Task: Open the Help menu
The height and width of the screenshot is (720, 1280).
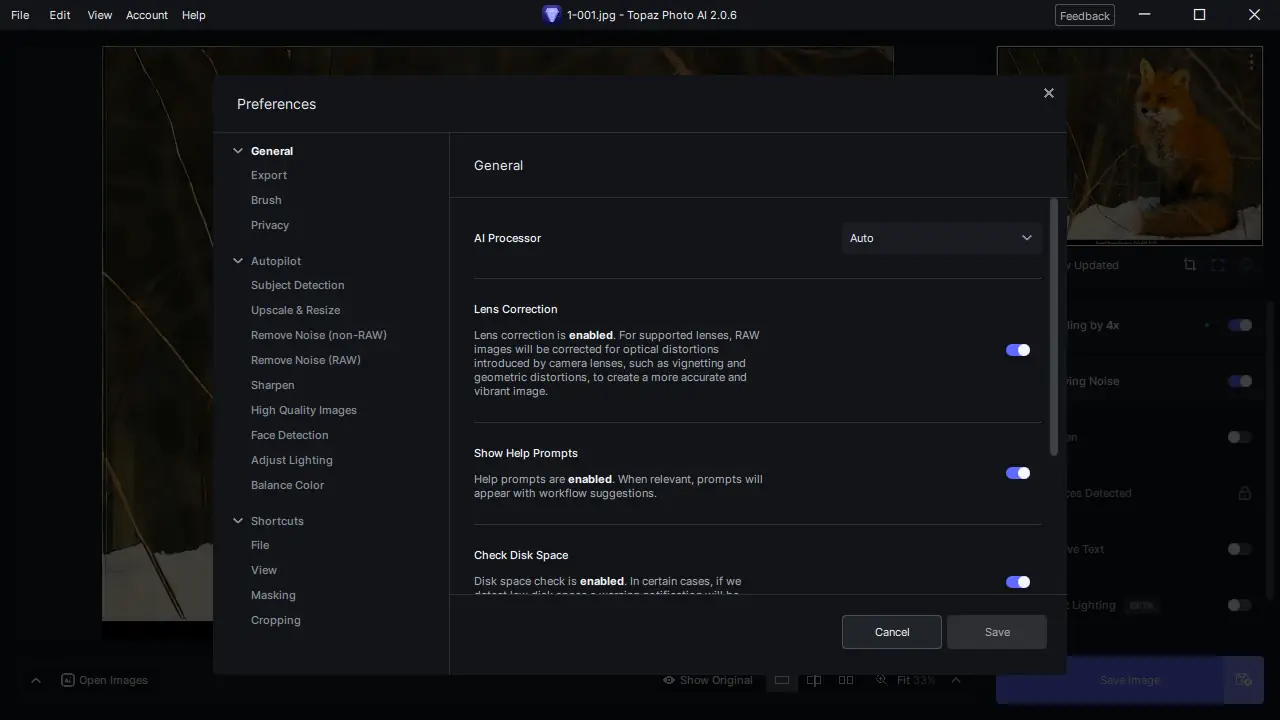Action: pos(194,15)
